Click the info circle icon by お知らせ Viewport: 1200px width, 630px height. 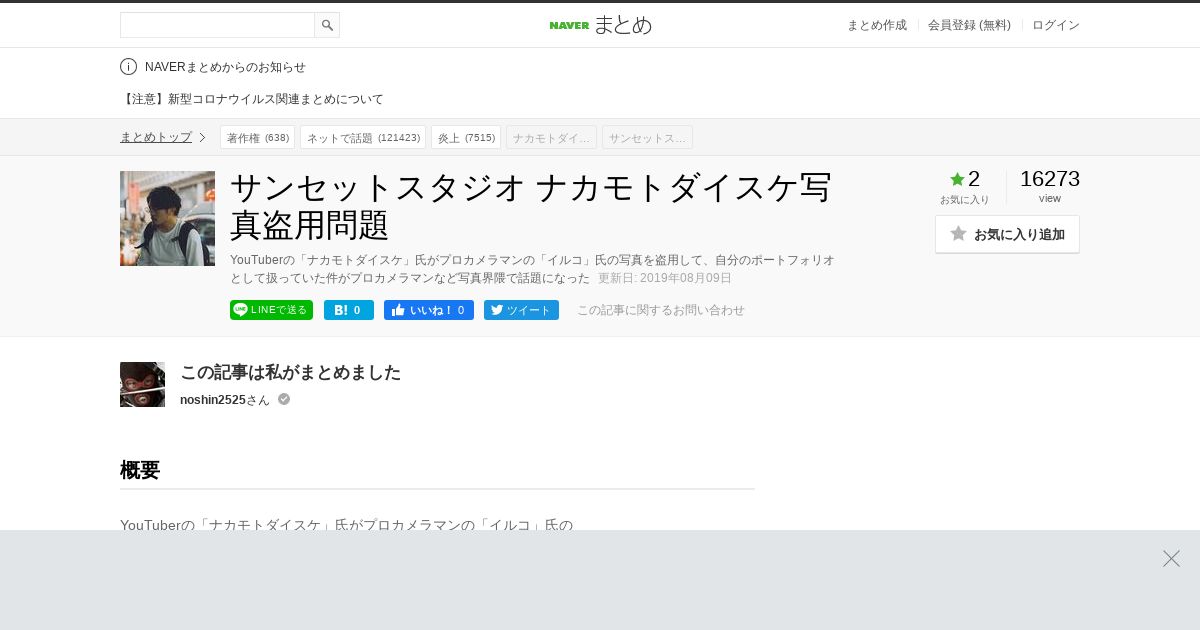(x=128, y=67)
